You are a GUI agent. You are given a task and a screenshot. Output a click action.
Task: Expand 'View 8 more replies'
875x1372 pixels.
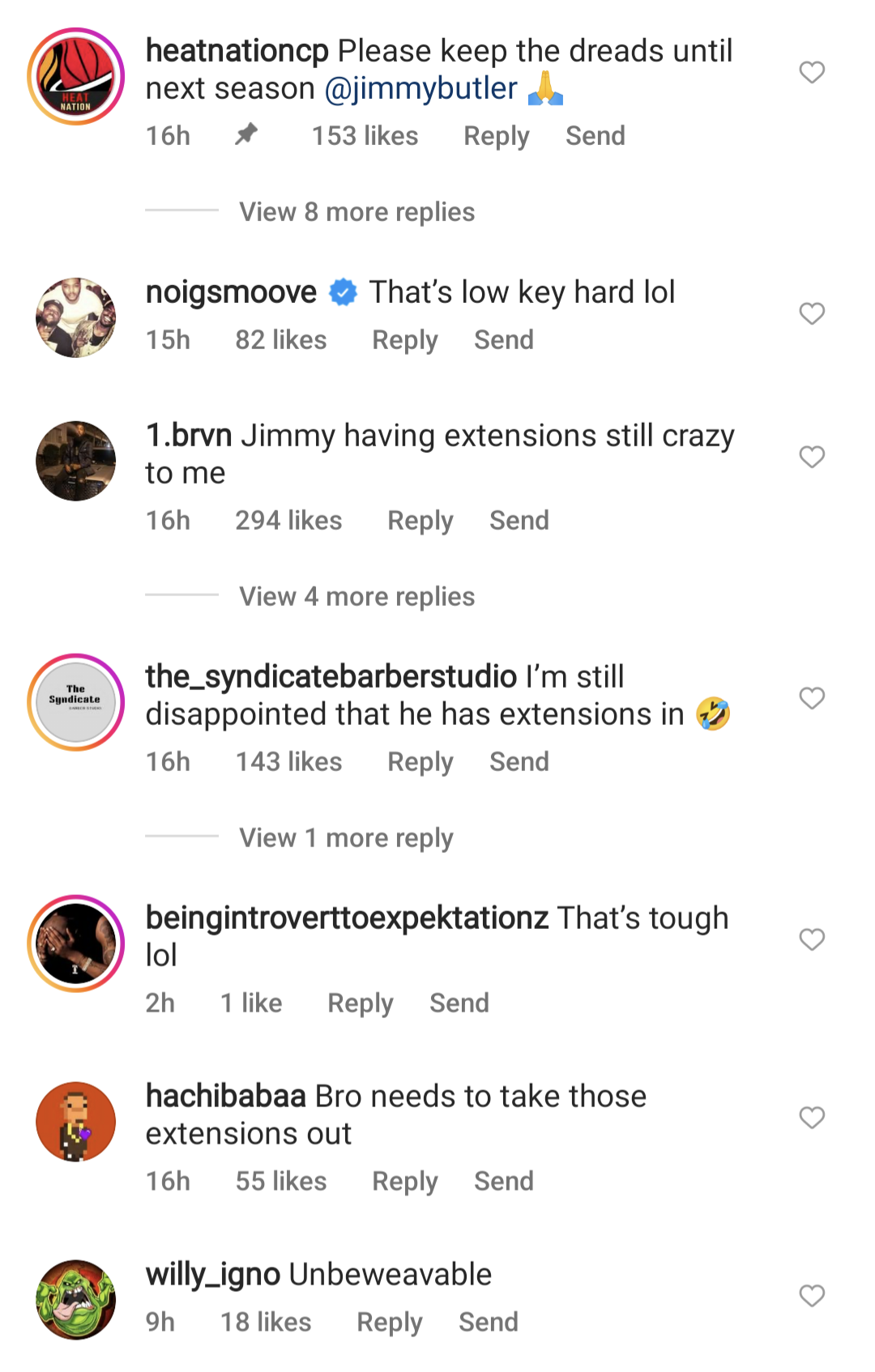(356, 211)
